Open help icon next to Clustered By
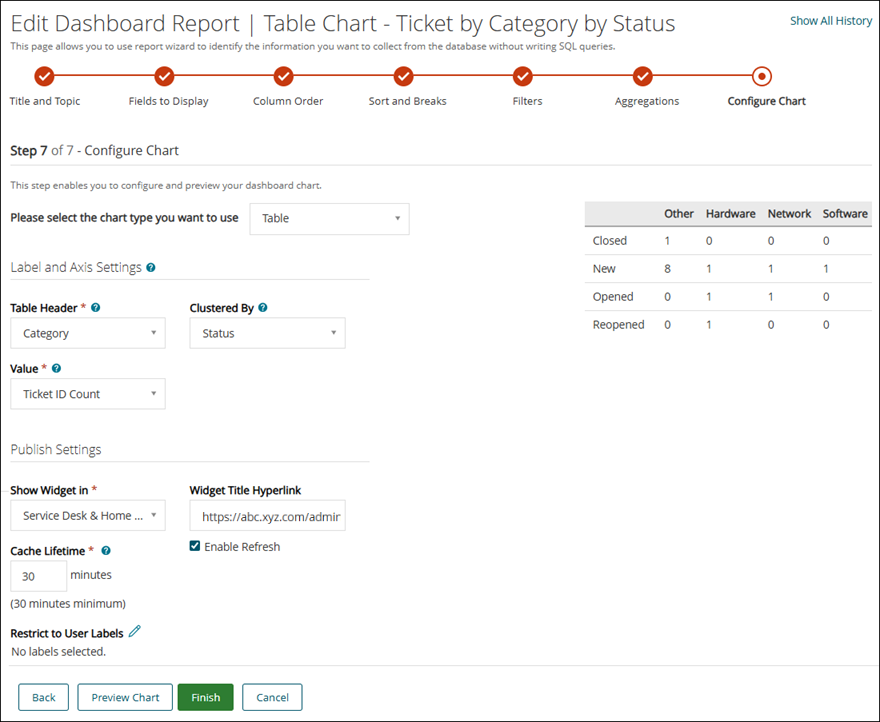The image size is (880, 722). click(263, 308)
